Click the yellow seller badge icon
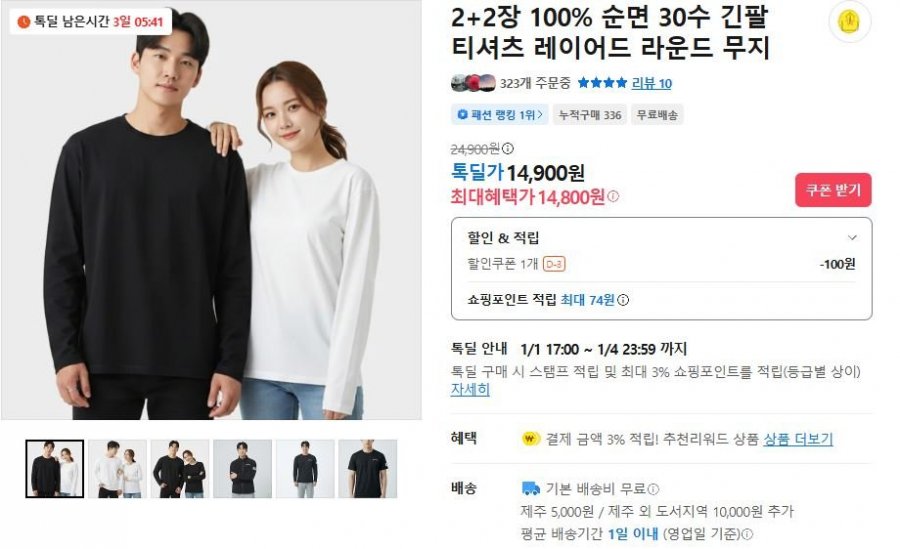 (849, 22)
